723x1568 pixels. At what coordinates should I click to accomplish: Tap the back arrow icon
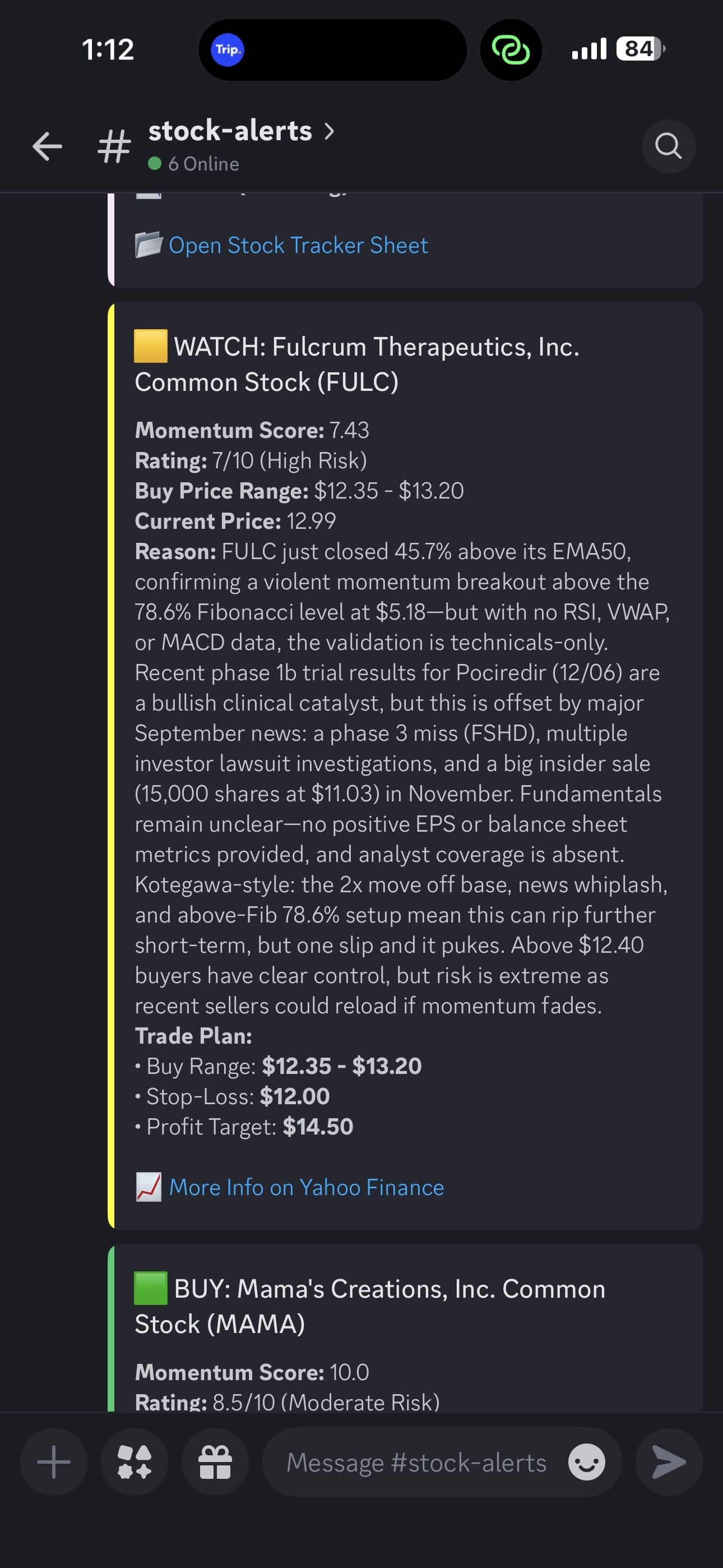coord(48,147)
